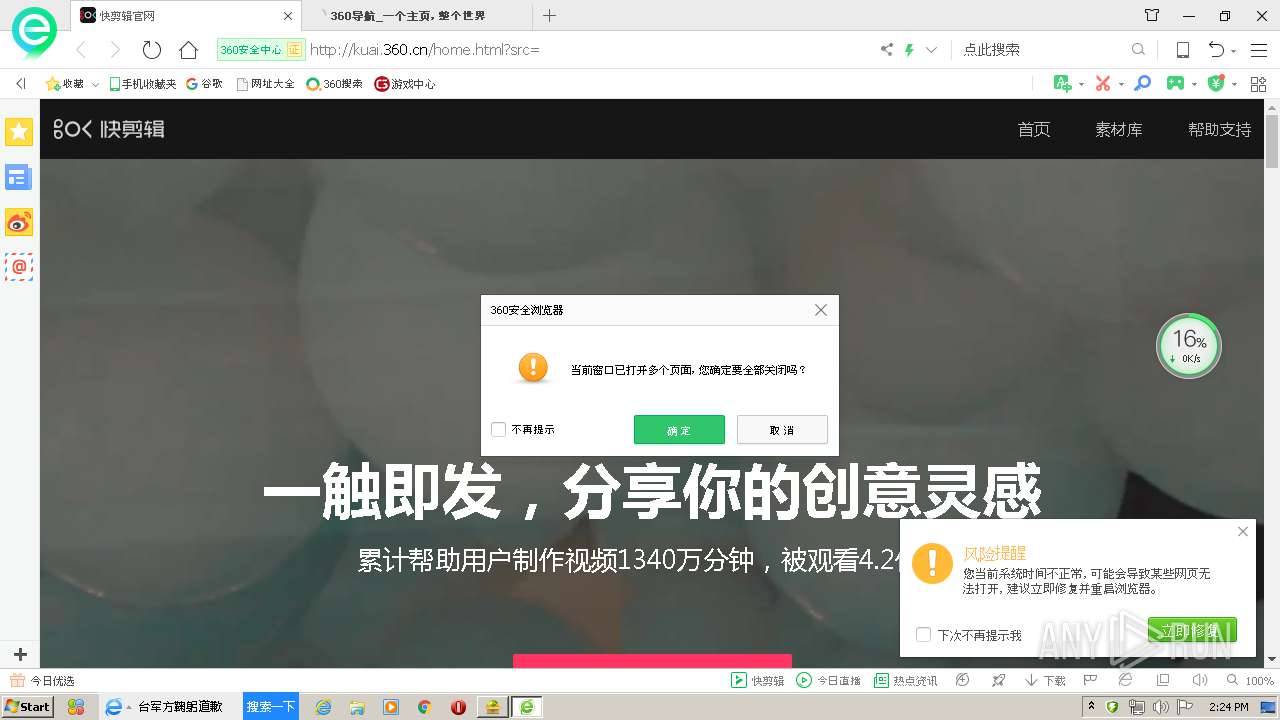Go back with the back arrow
Viewport: 1280px width, 720px height.
pos(81,49)
